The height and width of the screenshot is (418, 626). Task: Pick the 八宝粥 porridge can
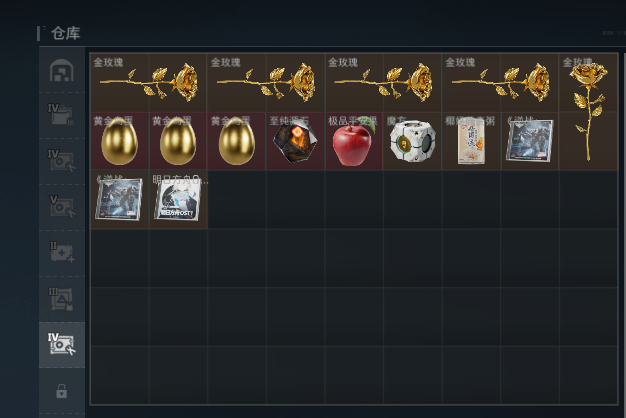point(471,141)
